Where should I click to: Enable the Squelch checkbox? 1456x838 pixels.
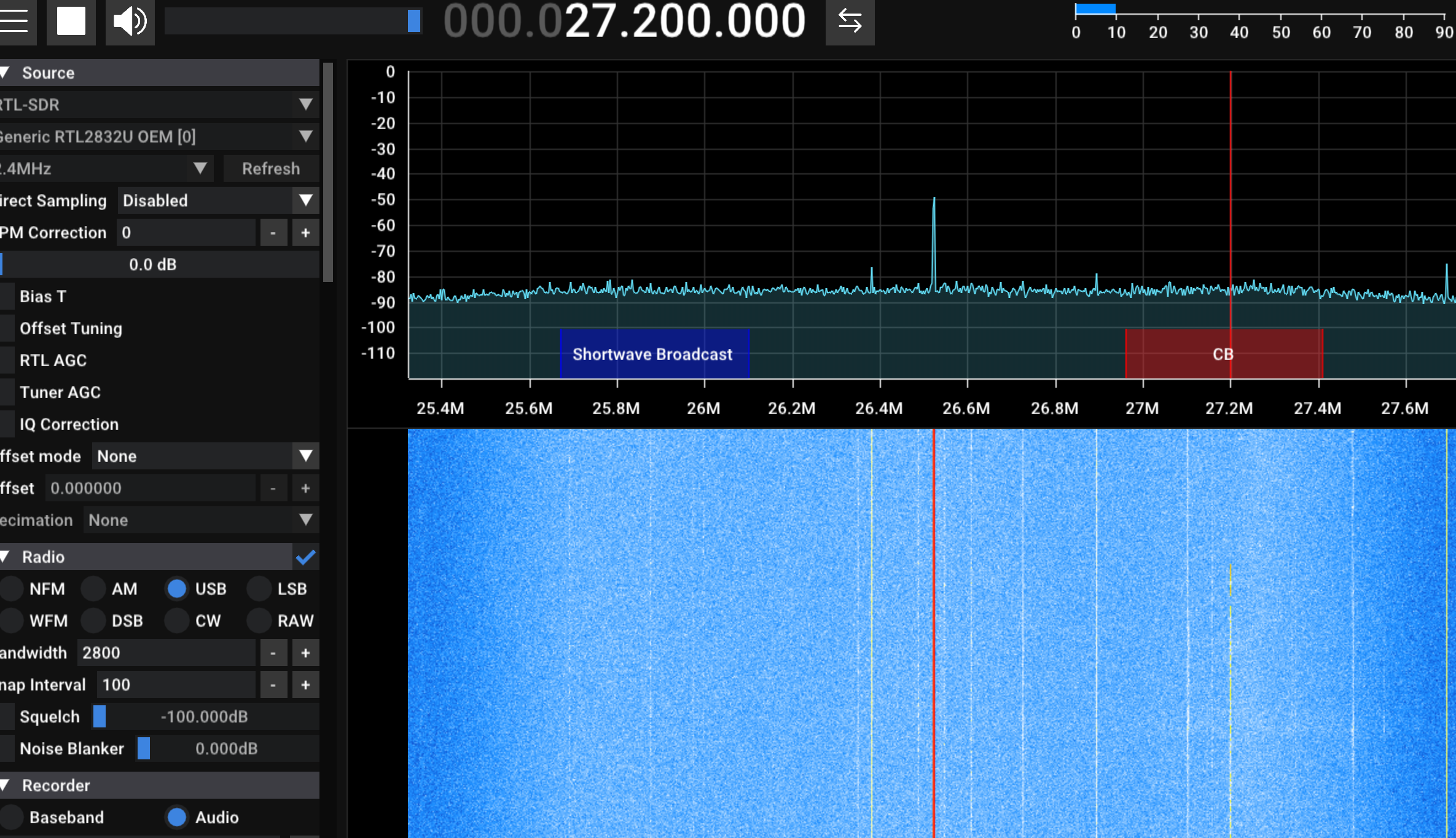tap(7, 716)
